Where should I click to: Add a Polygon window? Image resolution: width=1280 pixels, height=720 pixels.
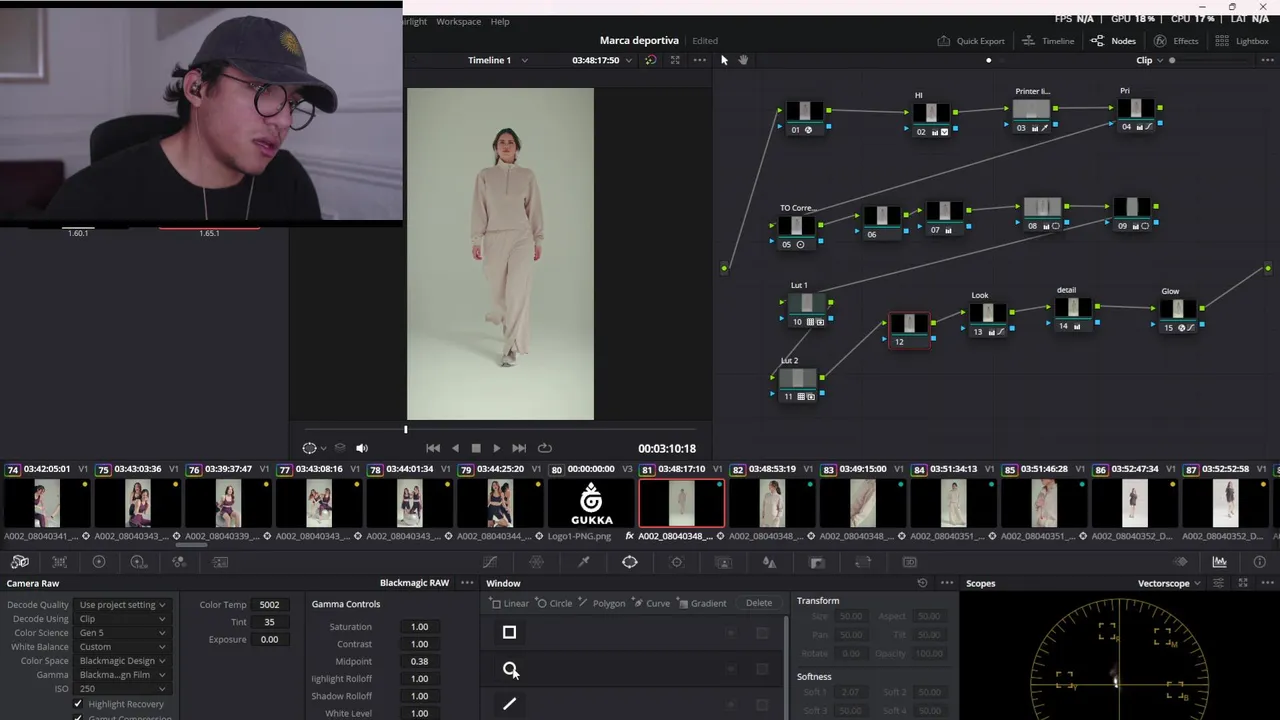[x=601, y=603]
